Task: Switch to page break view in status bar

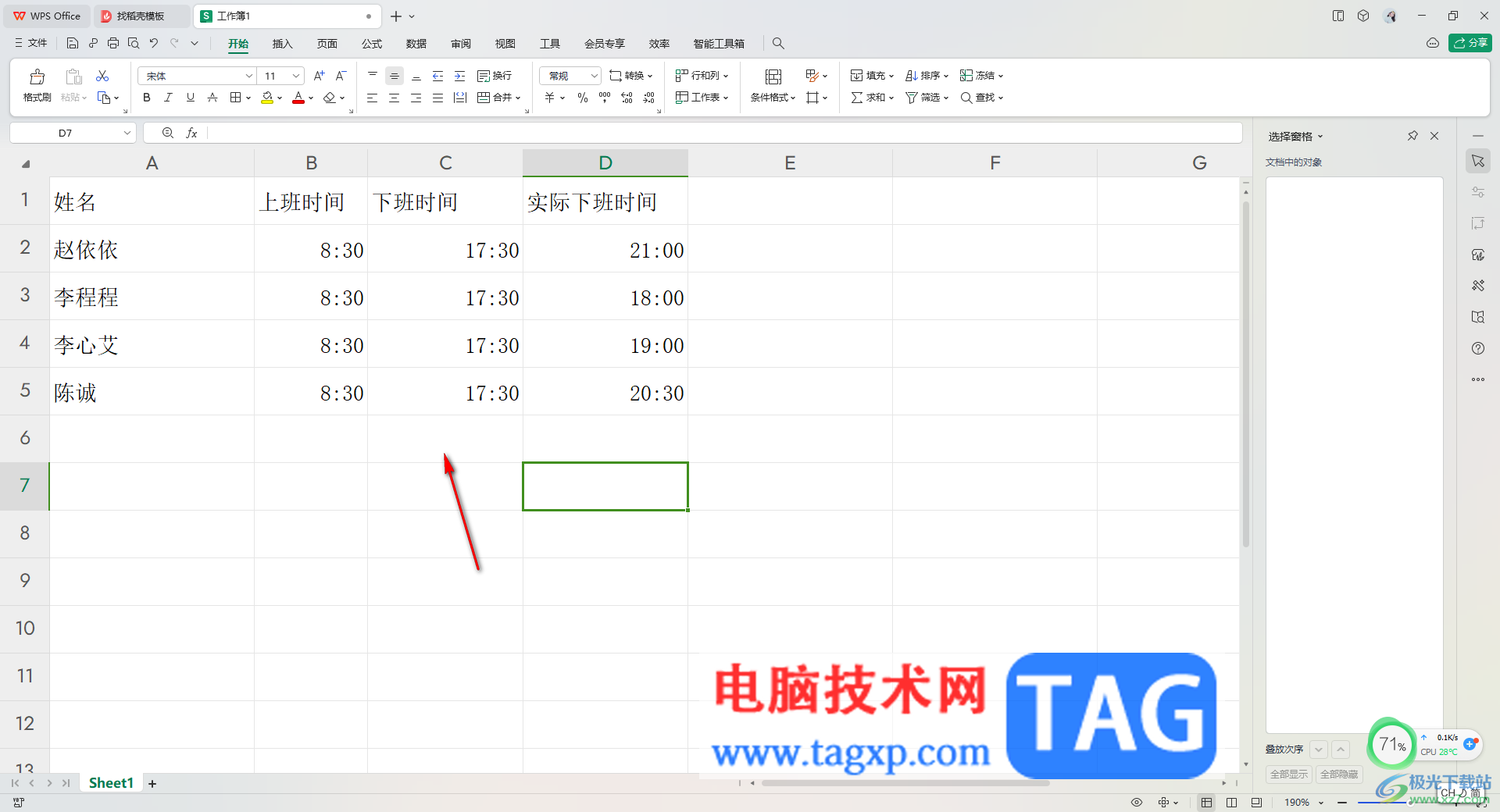Action: (1232, 803)
